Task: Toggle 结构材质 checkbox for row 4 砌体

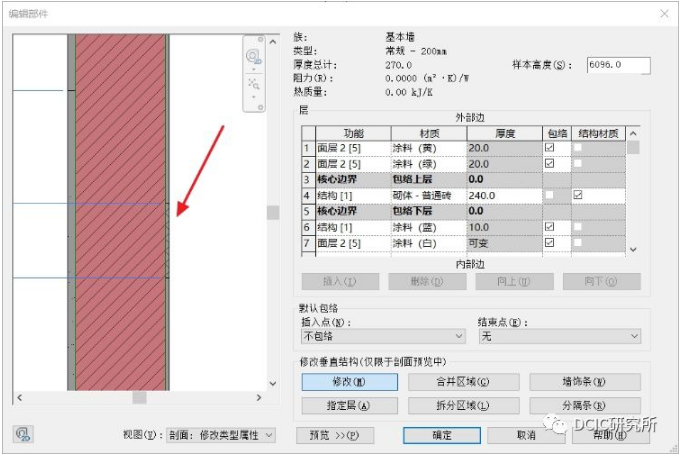Action: [x=578, y=195]
